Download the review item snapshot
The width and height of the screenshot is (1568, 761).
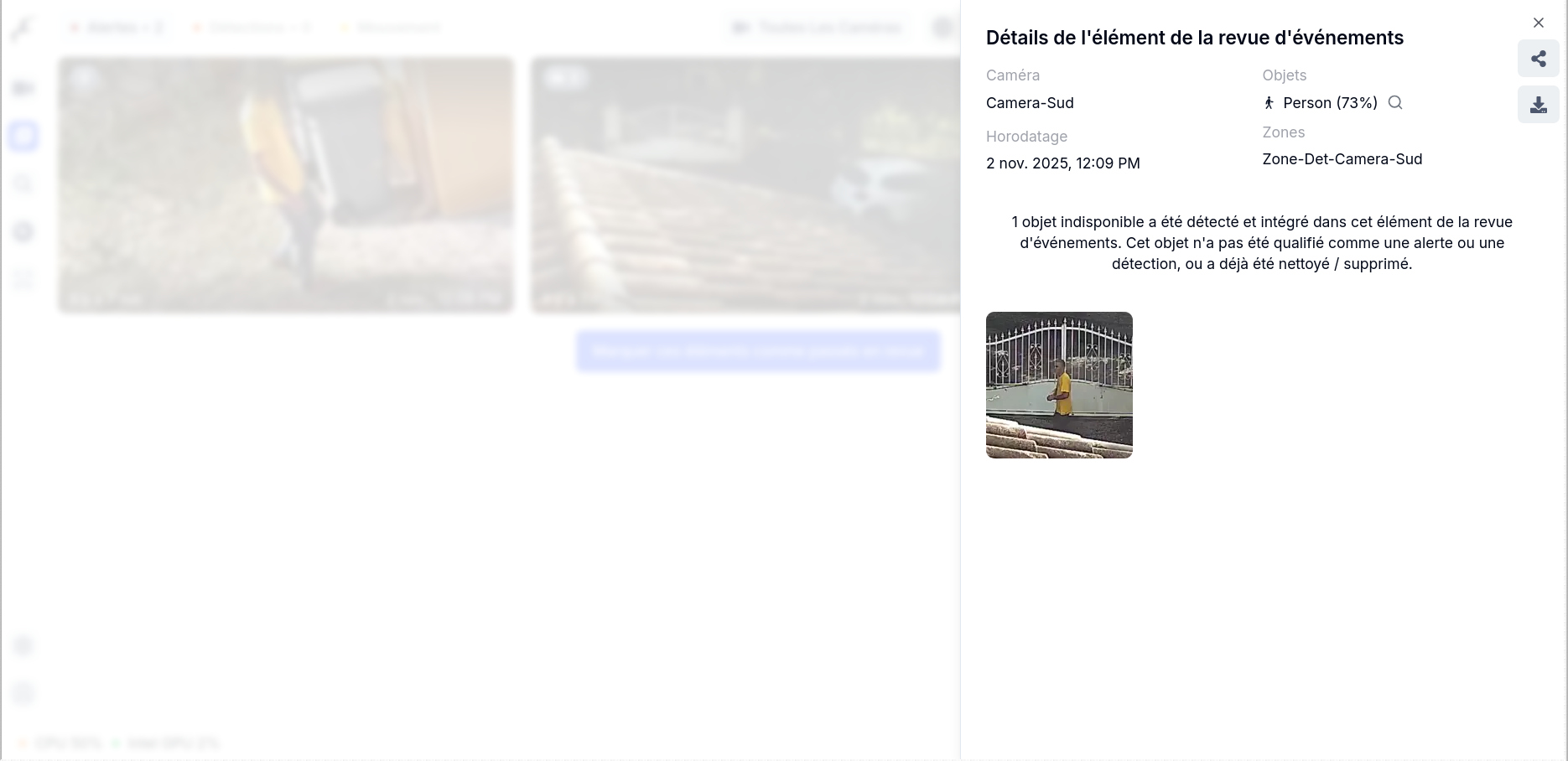click(x=1538, y=105)
